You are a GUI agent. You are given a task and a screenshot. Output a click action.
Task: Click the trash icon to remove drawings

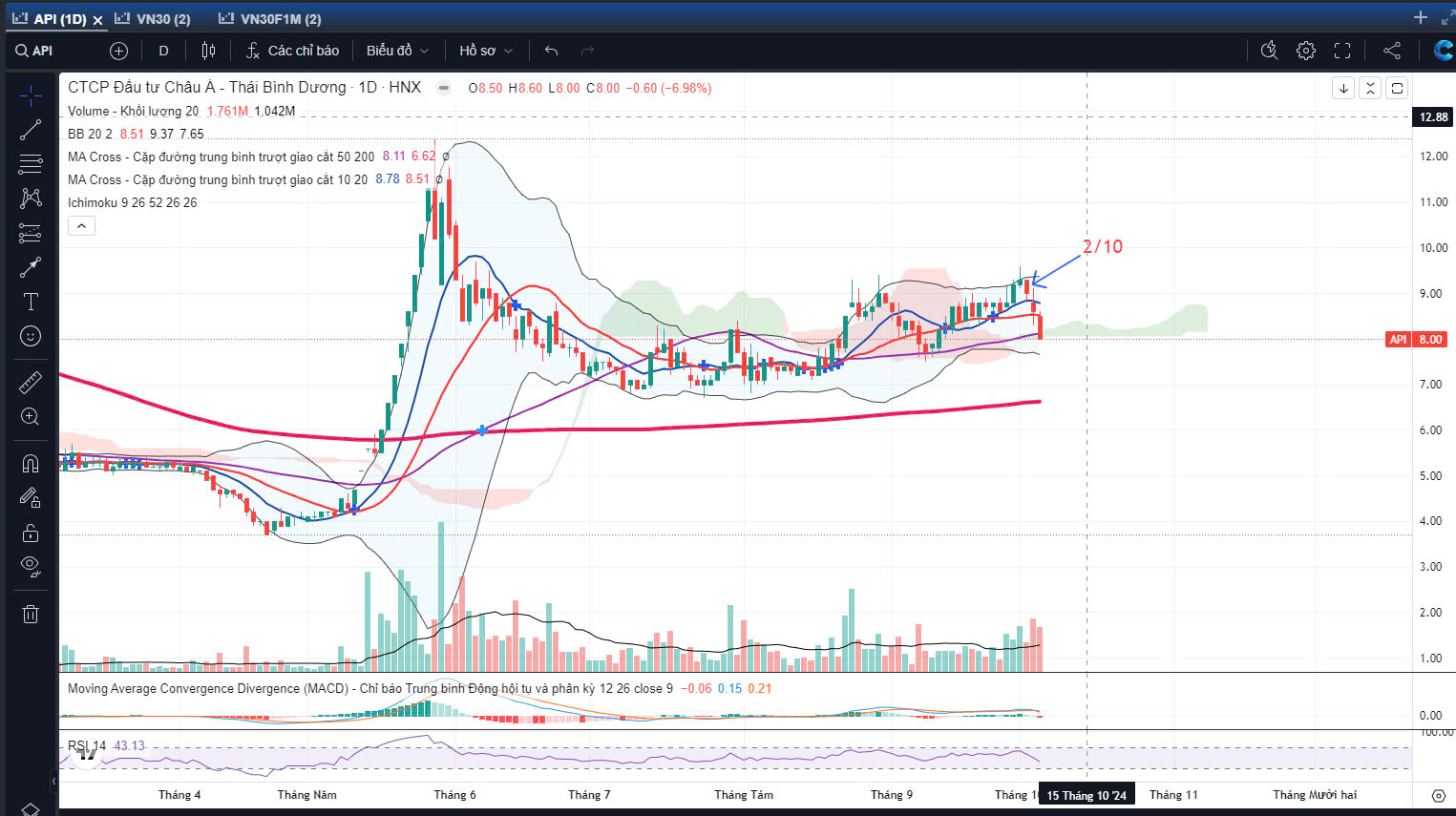pyautogui.click(x=31, y=614)
